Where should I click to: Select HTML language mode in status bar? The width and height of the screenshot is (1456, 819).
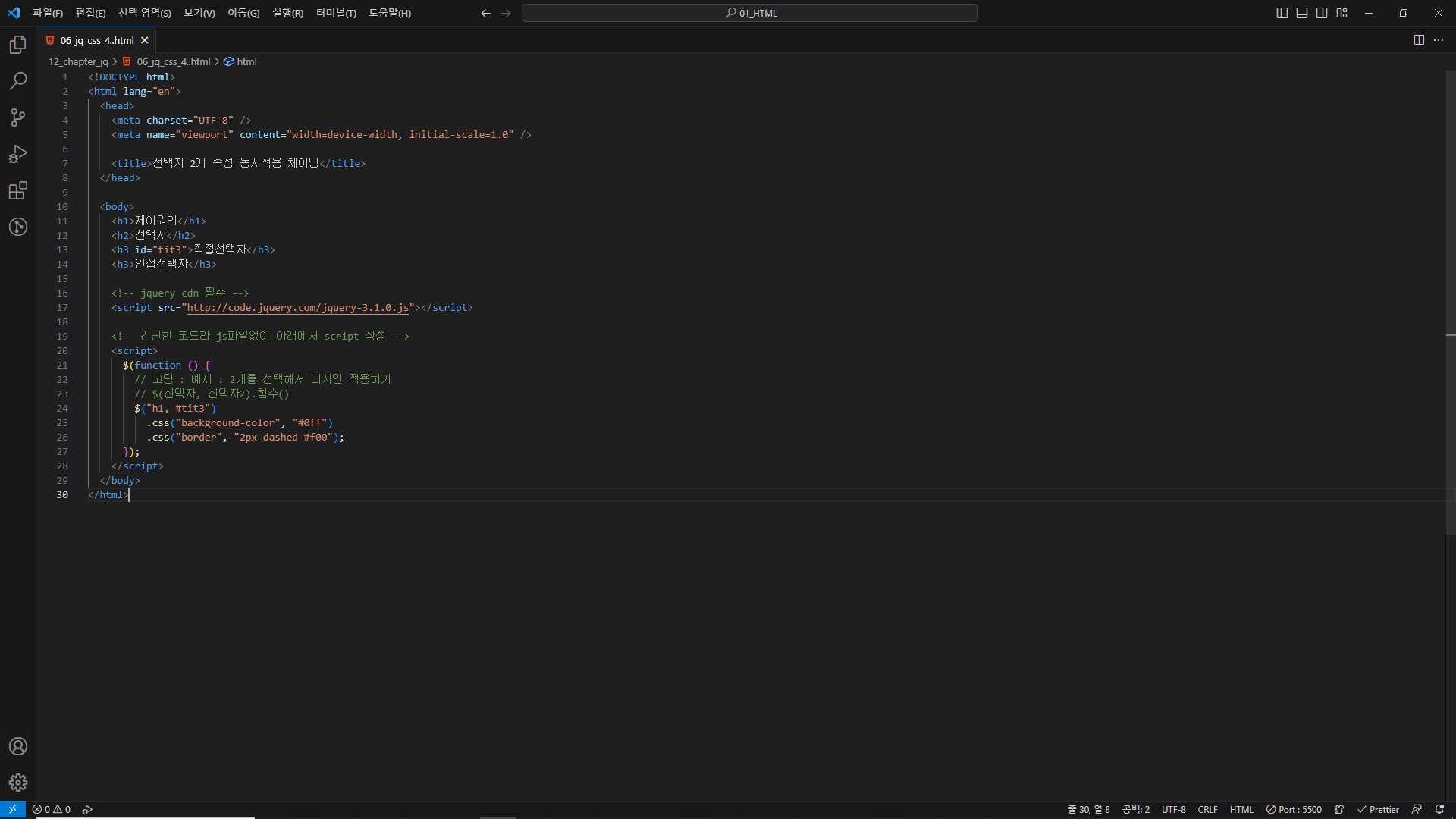(x=1241, y=809)
